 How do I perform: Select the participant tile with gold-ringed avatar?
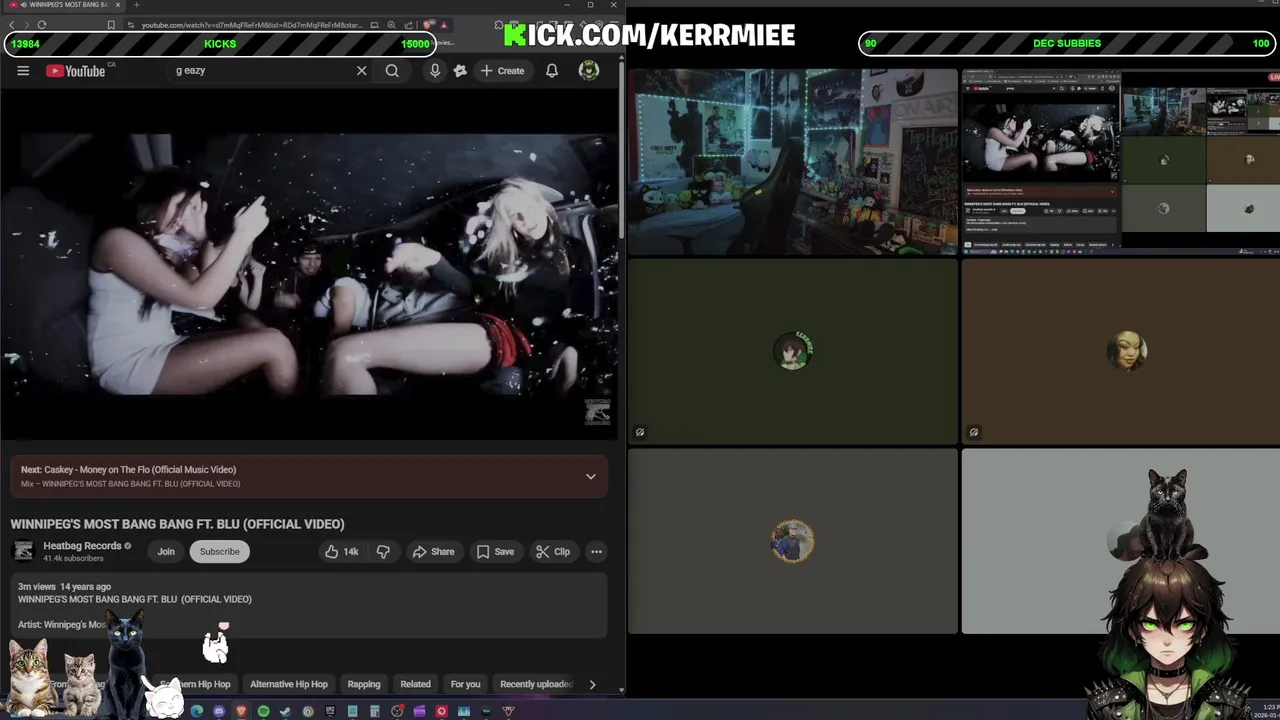[x=793, y=541]
